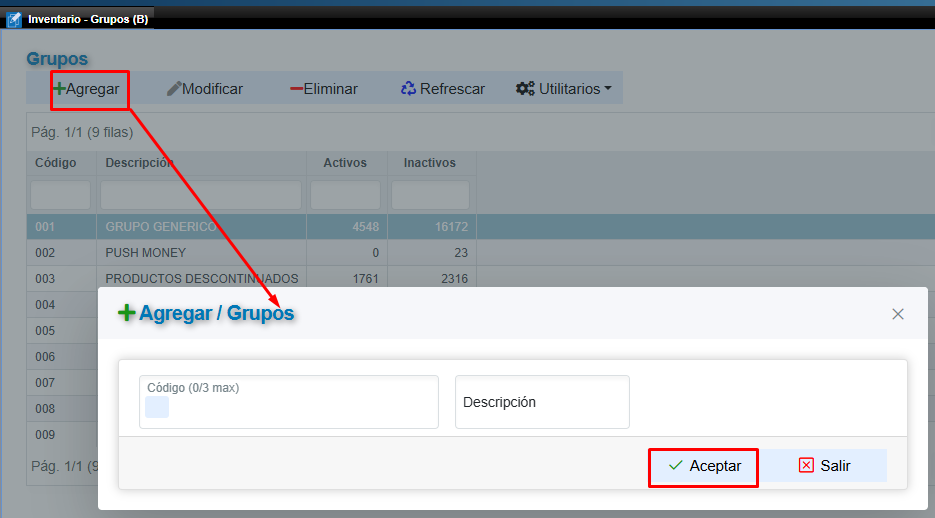Click the Pág. 1/1 (9 filas) top pager text
The image size is (935, 518).
(82, 132)
